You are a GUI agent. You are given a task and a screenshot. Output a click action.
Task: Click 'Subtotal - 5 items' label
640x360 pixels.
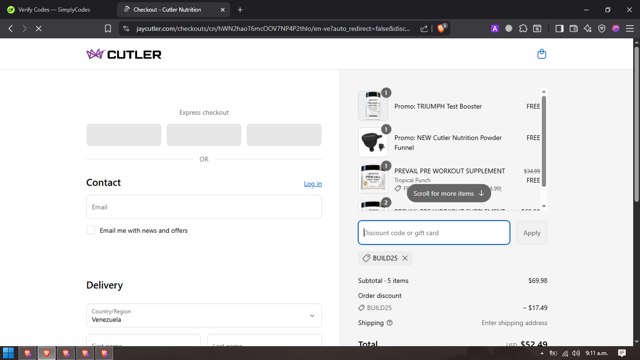tap(383, 280)
